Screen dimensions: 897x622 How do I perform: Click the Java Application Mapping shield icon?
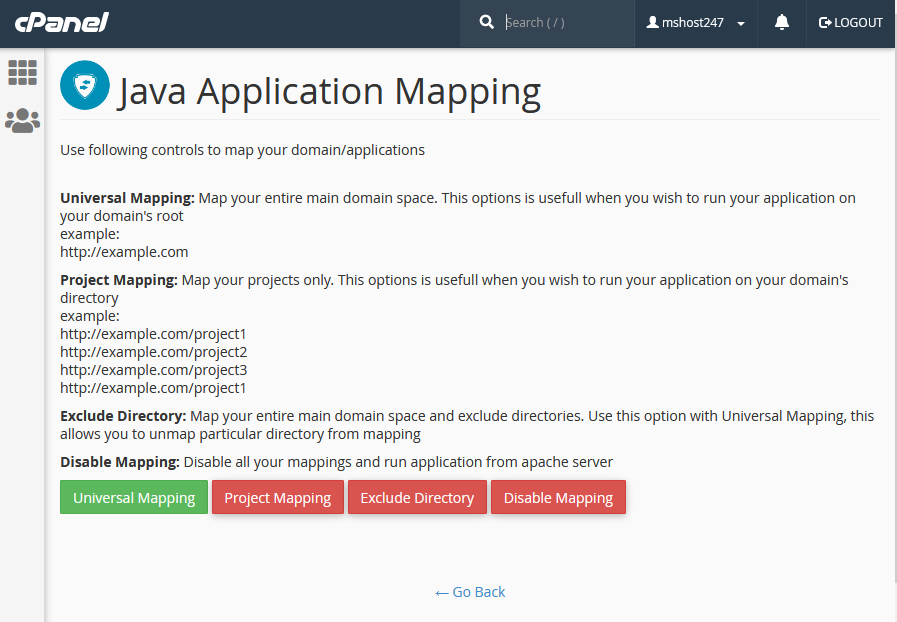tap(84, 86)
